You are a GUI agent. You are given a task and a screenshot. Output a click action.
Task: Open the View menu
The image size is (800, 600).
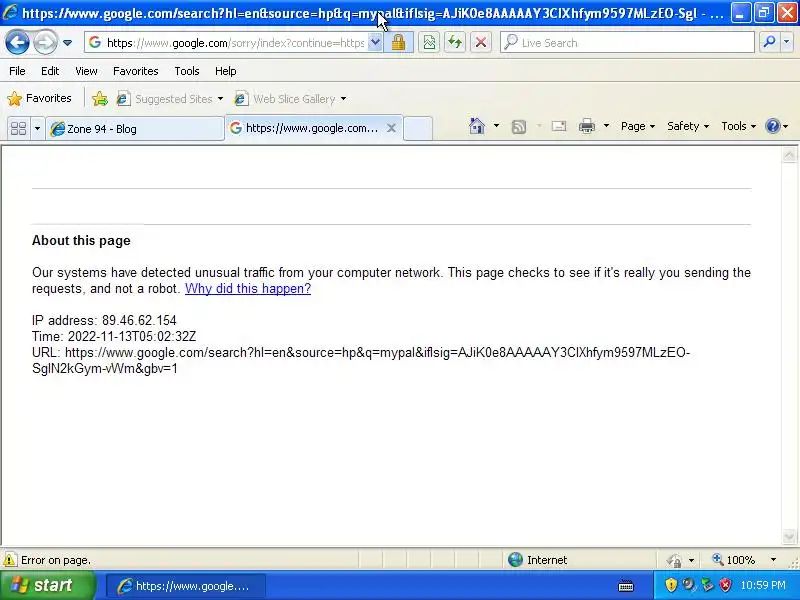pyautogui.click(x=86, y=71)
